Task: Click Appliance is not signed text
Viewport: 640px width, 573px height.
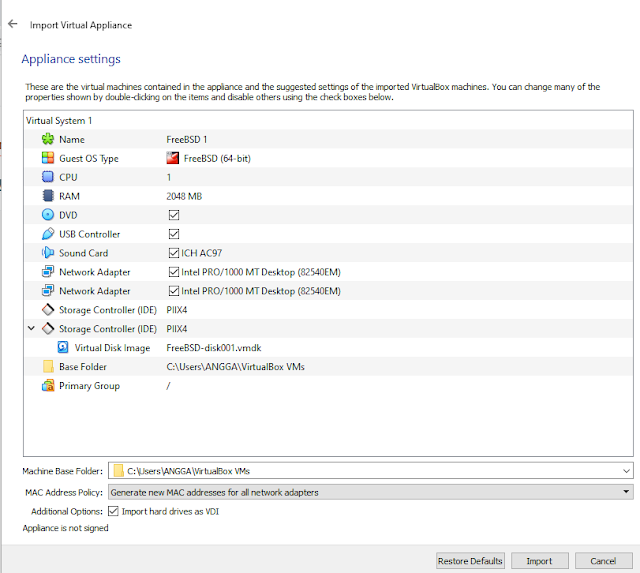Action: pyautogui.click(x=65, y=528)
